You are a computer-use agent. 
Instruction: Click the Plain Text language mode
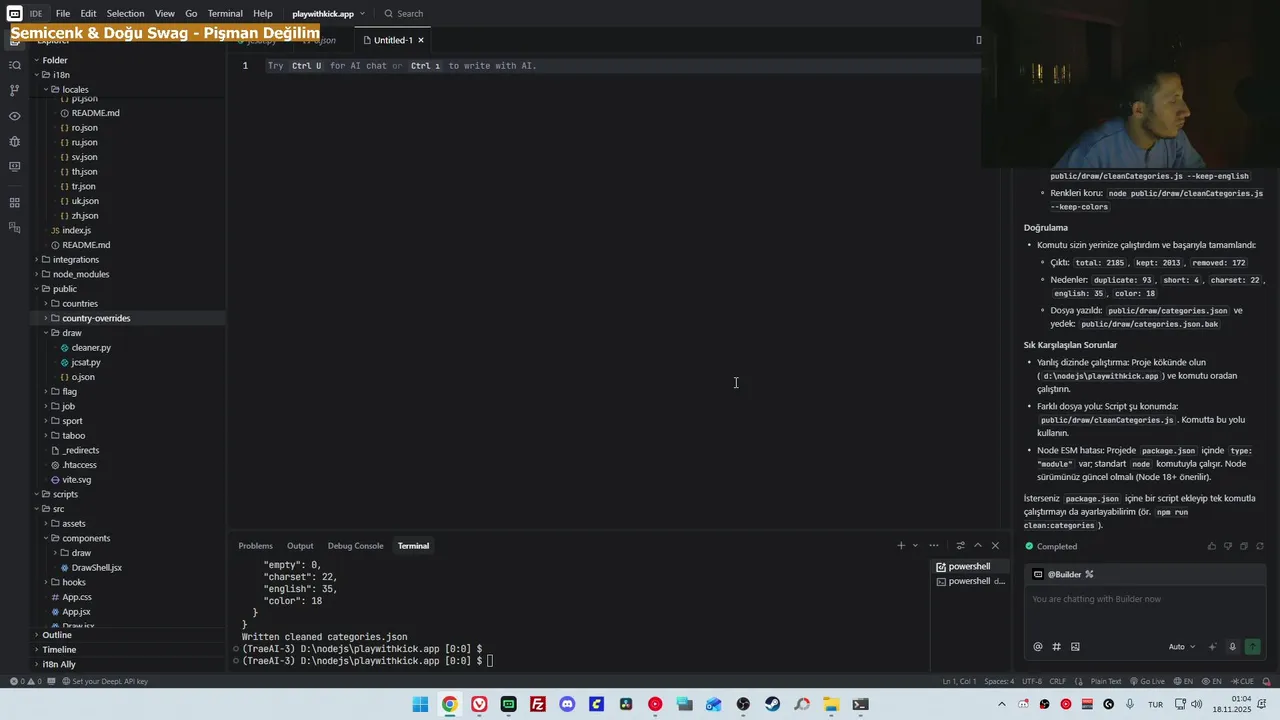pos(1106,682)
